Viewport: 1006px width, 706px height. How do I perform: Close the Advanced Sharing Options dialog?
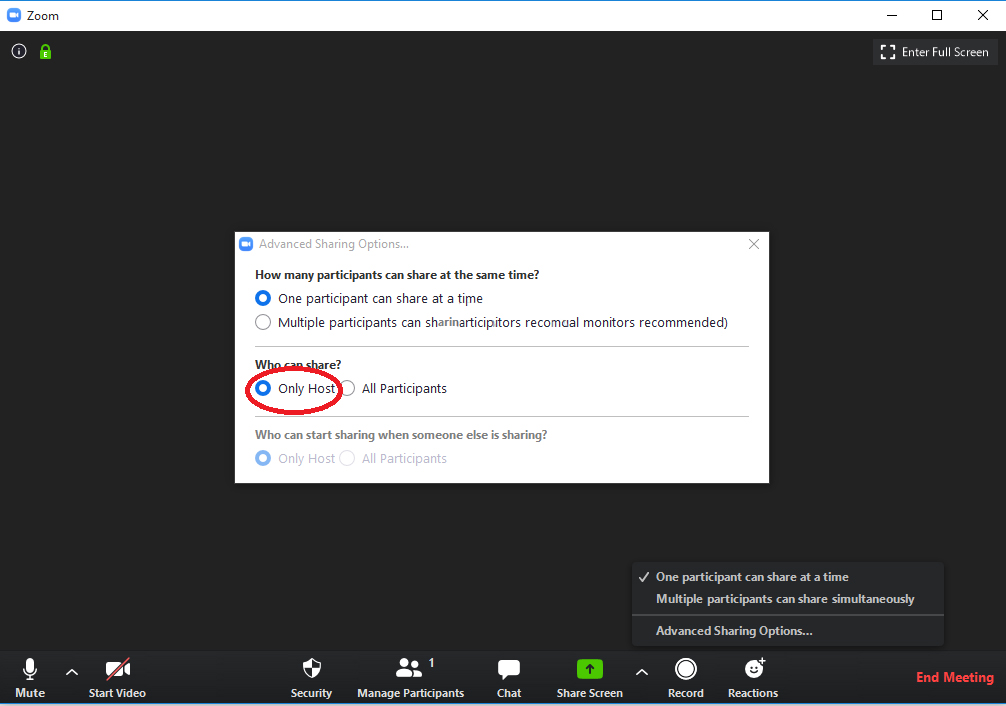click(754, 244)
